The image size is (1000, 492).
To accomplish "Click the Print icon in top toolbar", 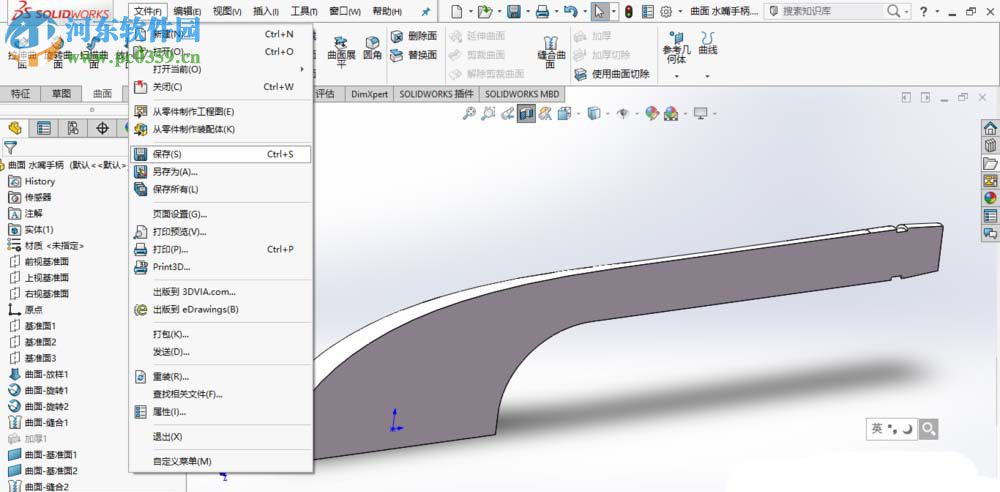I will [x=542, y=11].
